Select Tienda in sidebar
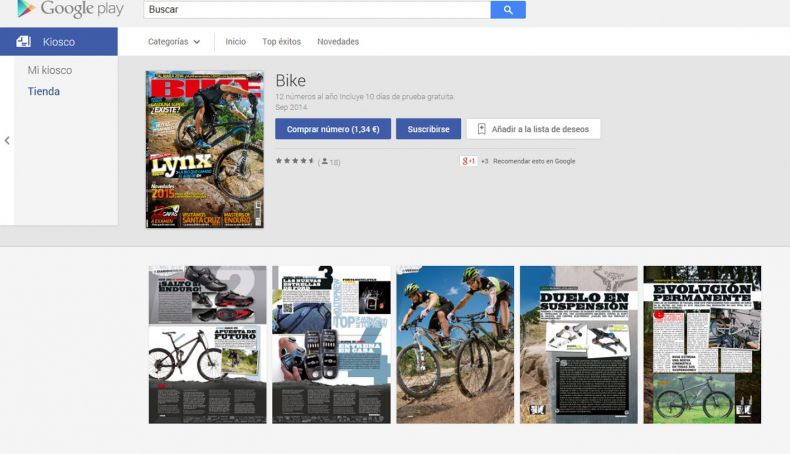790x454 pixels. click(x=44, y=91)
